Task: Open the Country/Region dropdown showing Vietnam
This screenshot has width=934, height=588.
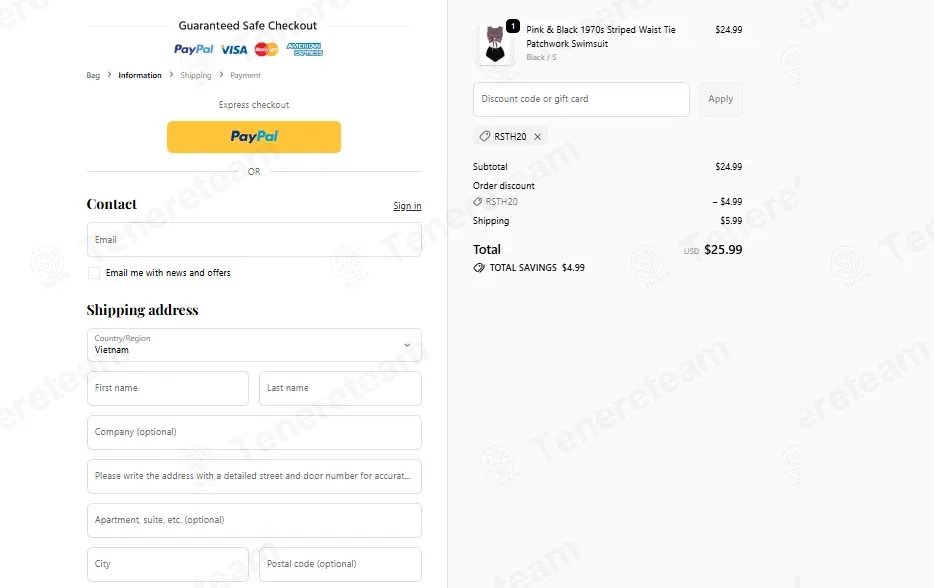Action: tap(254, 345)
